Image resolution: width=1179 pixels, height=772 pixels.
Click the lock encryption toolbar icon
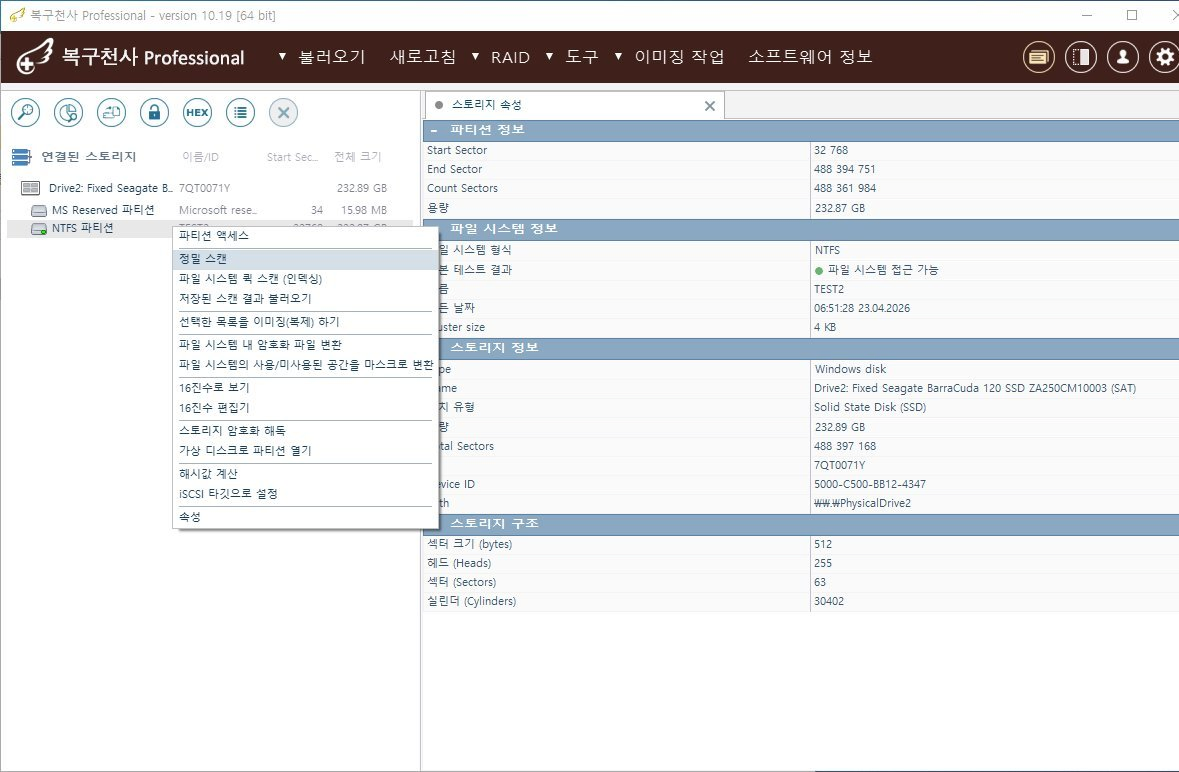coord(154,113)
